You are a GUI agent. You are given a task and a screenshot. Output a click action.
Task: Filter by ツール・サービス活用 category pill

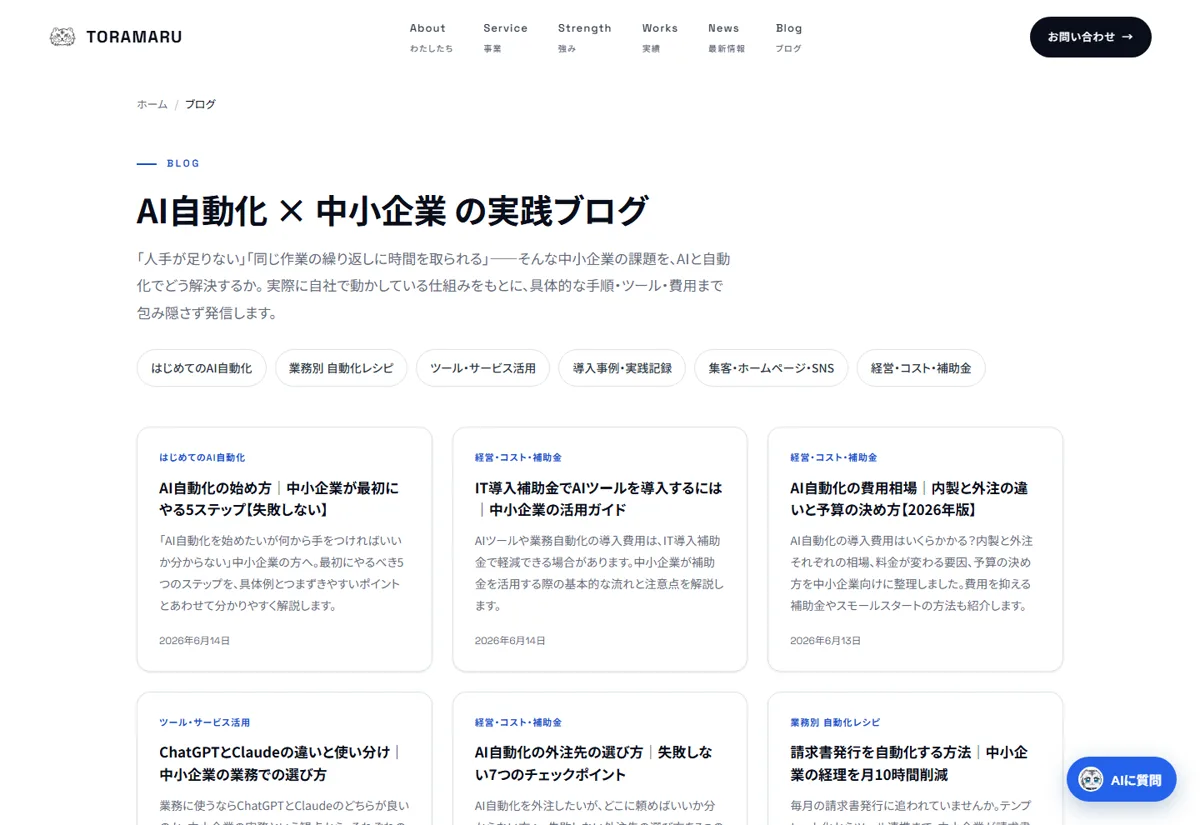(x=483, y=368)
